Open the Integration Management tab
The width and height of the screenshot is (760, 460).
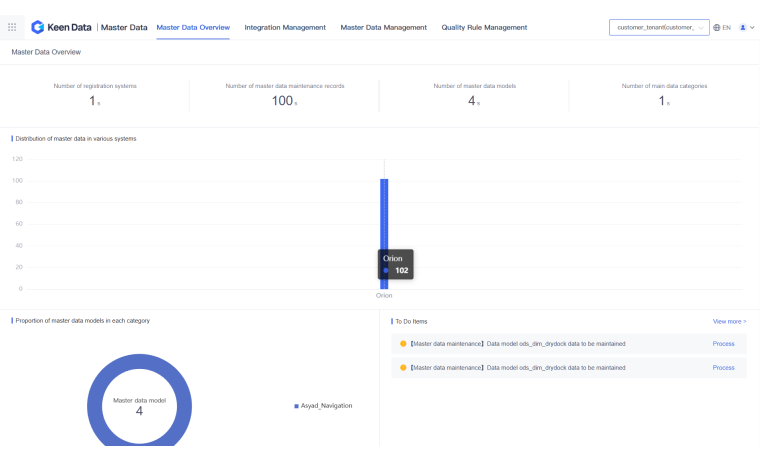[285, 27]
